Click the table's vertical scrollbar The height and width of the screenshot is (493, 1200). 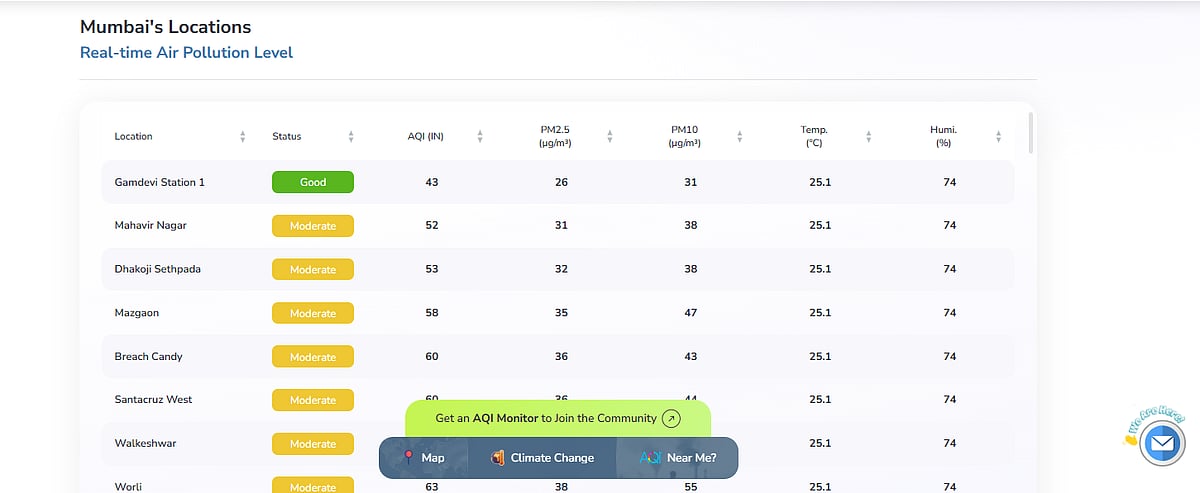coord(1030,133)
